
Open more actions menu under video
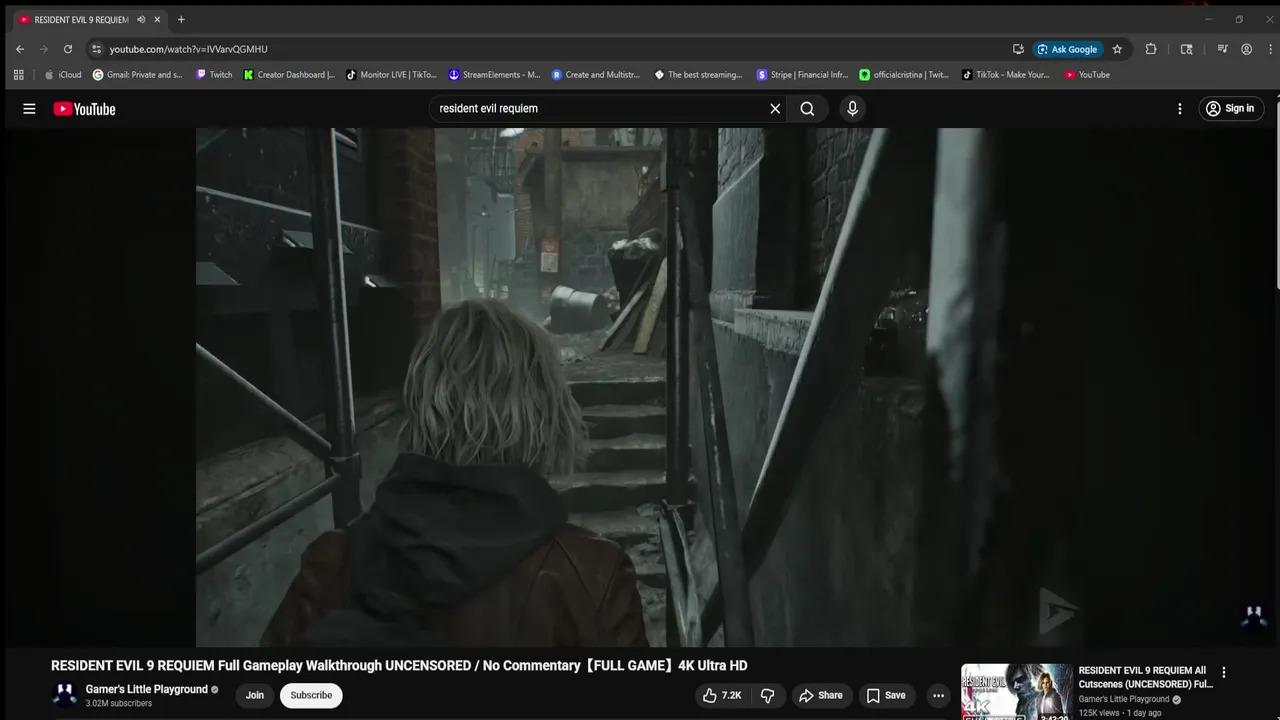938,696
